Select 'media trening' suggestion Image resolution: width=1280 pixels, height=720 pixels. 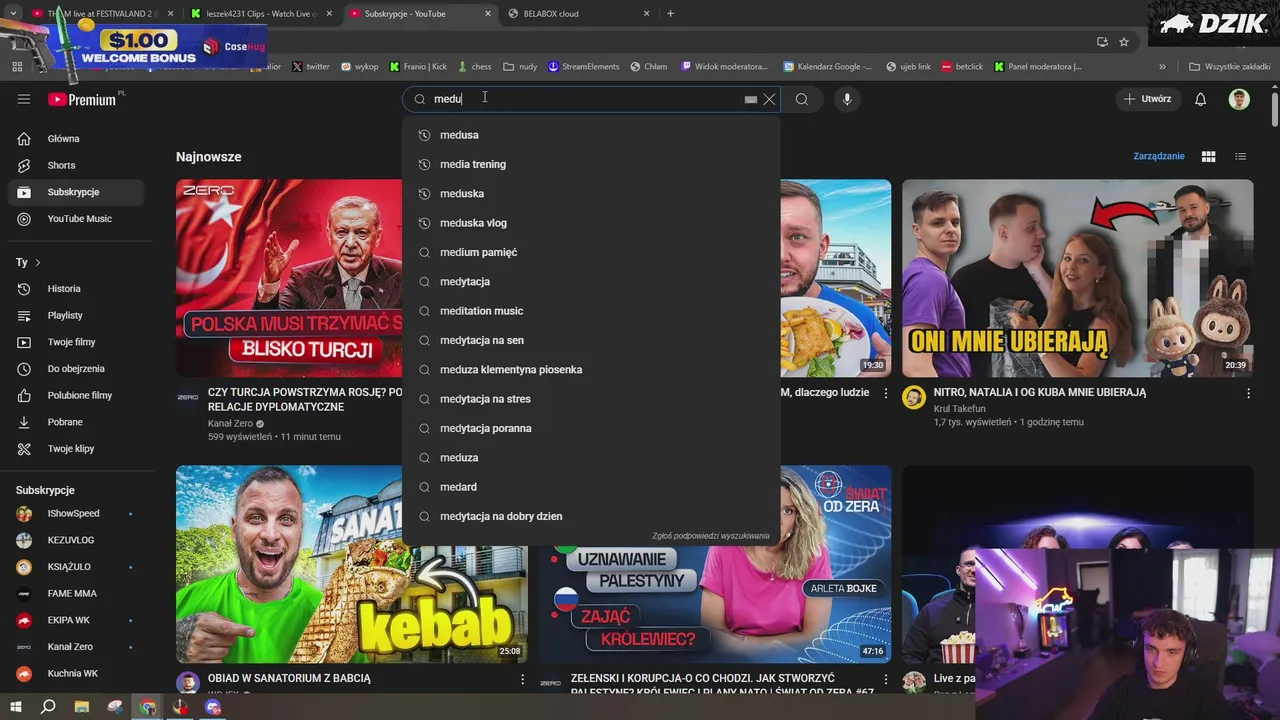(x=591, y=164)
